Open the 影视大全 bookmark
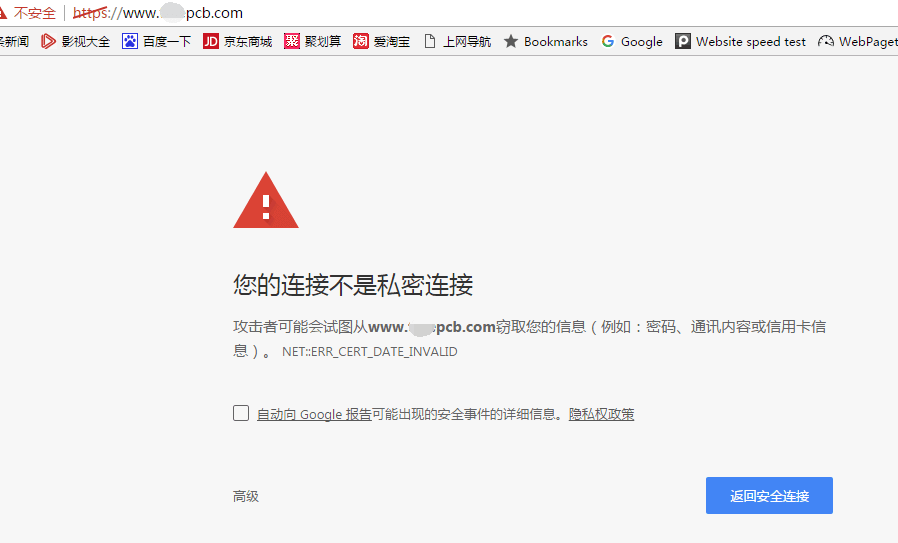This screenshot has height=543, width=898. (76, 42)
